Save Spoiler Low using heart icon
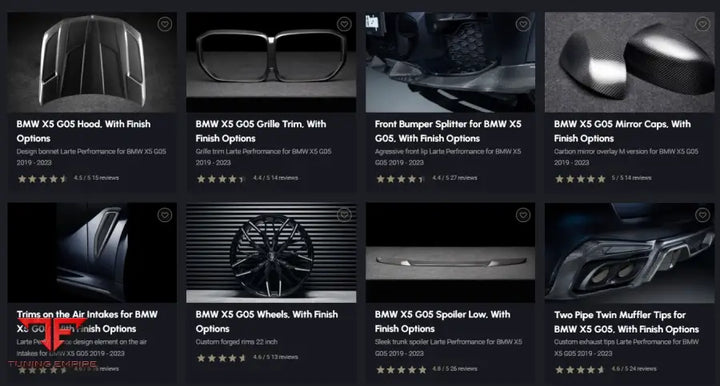720x386 pixels. coord(523,215)
